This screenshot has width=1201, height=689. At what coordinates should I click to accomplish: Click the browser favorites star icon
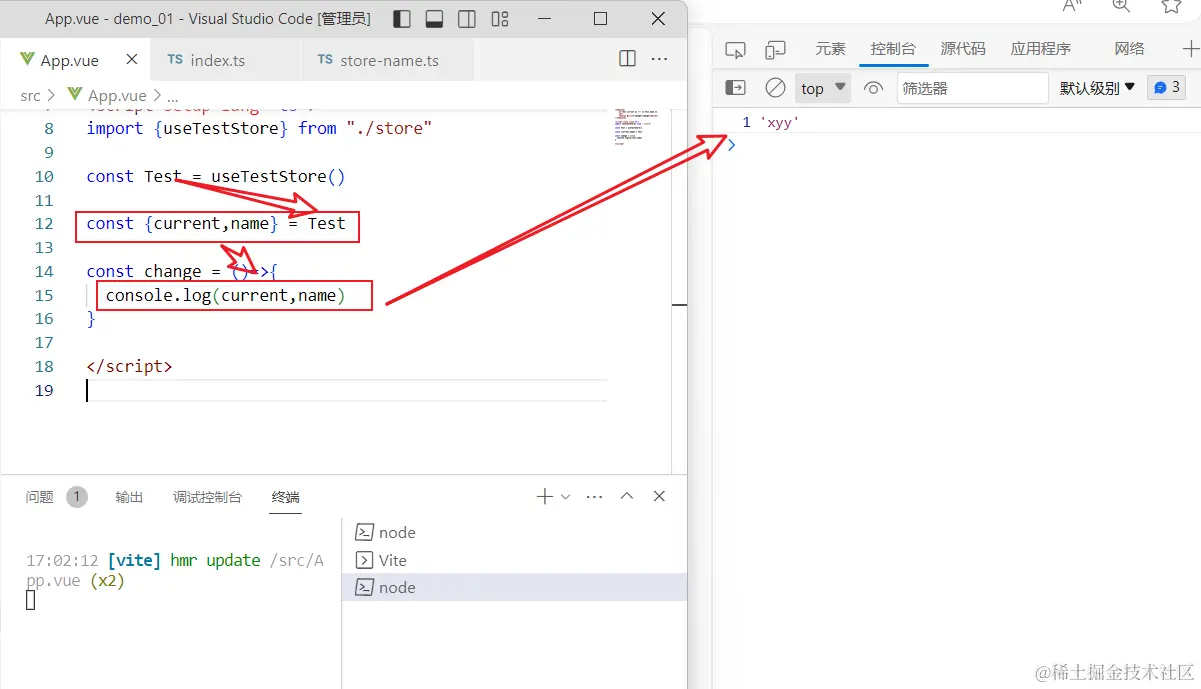point(1171,6)
